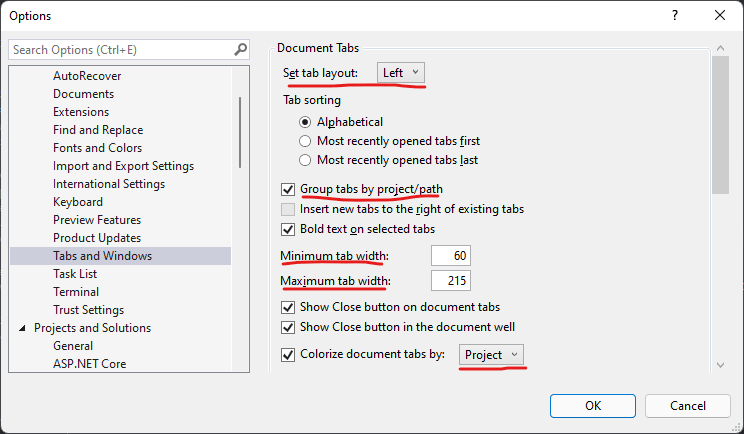Toggle Group tabs by project/path

point(288,190)
